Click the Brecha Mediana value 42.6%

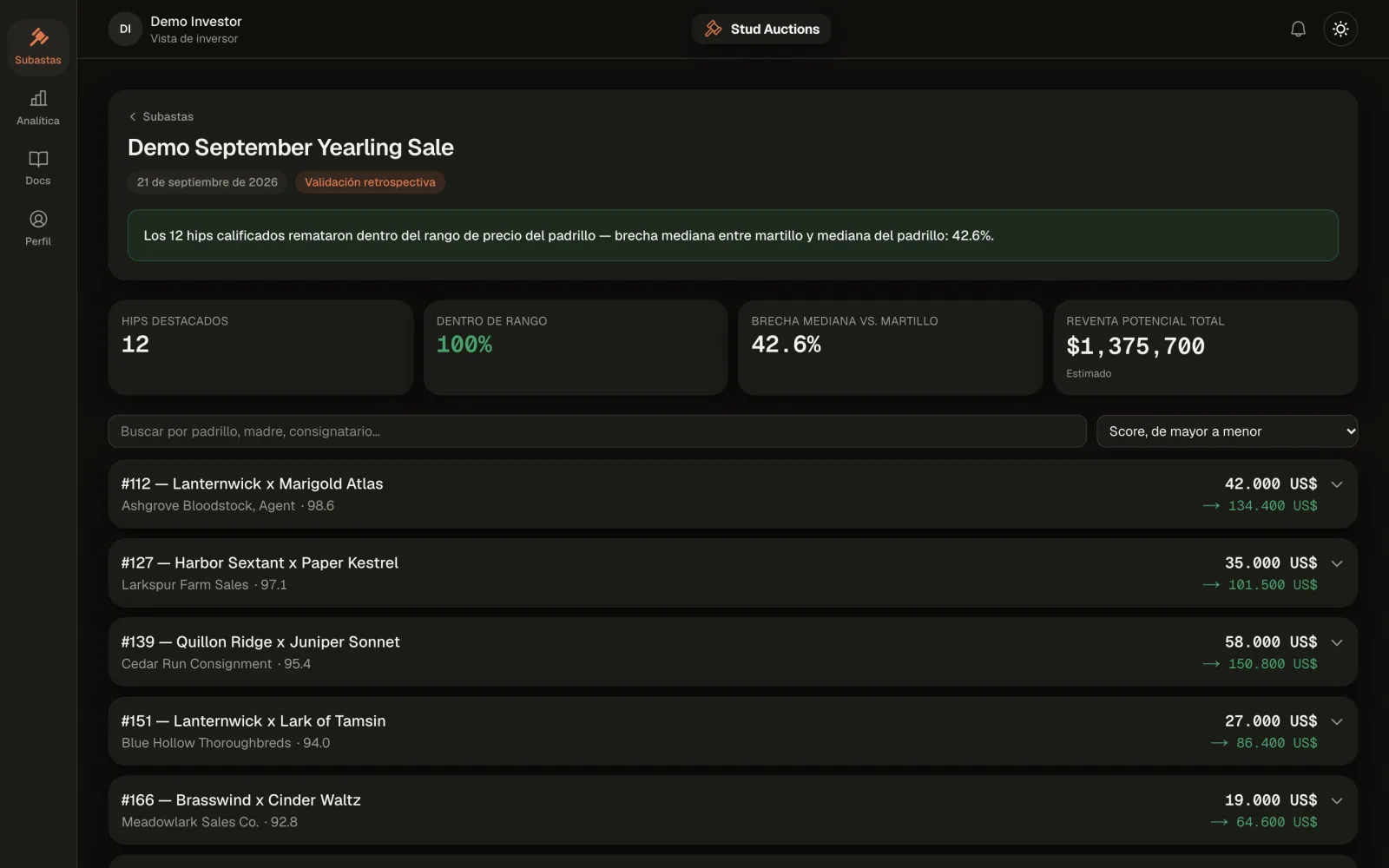[786, 345]
